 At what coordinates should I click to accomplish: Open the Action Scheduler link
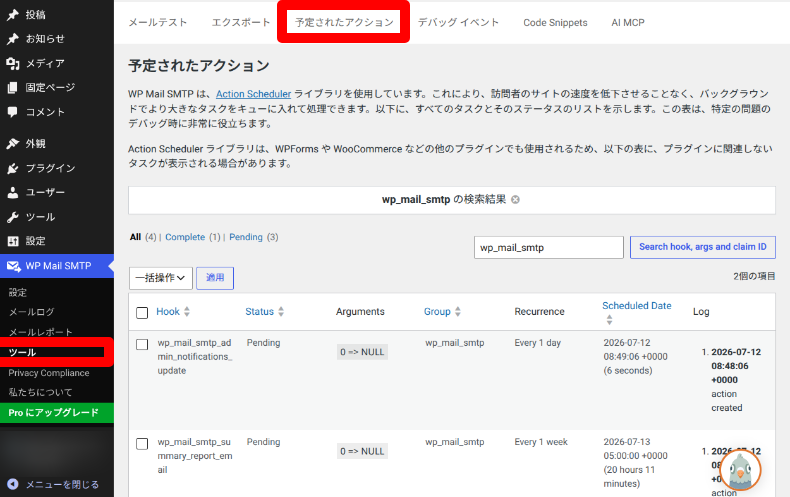point(253,94)
